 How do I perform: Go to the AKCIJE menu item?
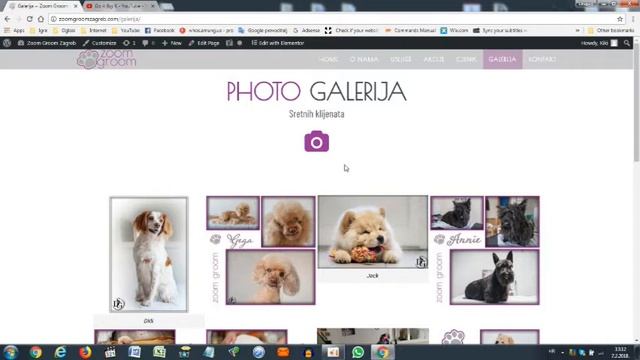[x=434, y=60]
